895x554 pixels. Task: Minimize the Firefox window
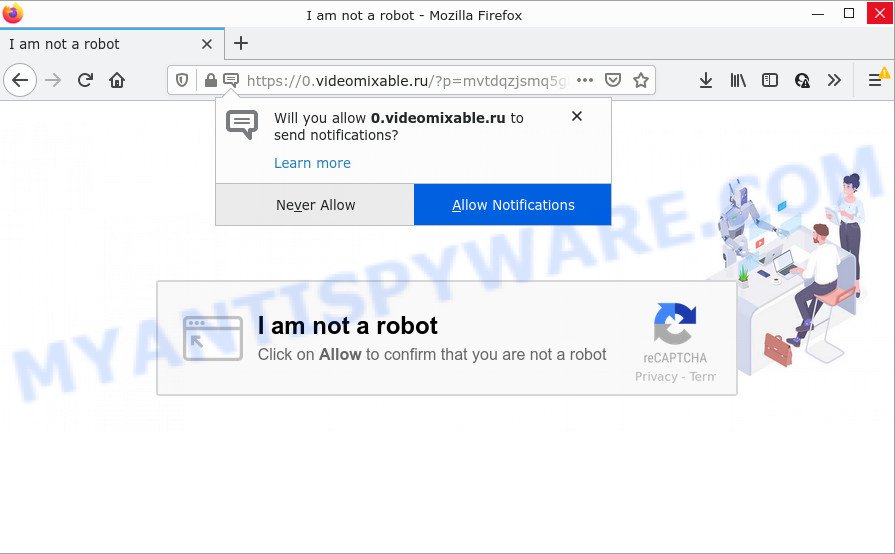click(818, 14)
